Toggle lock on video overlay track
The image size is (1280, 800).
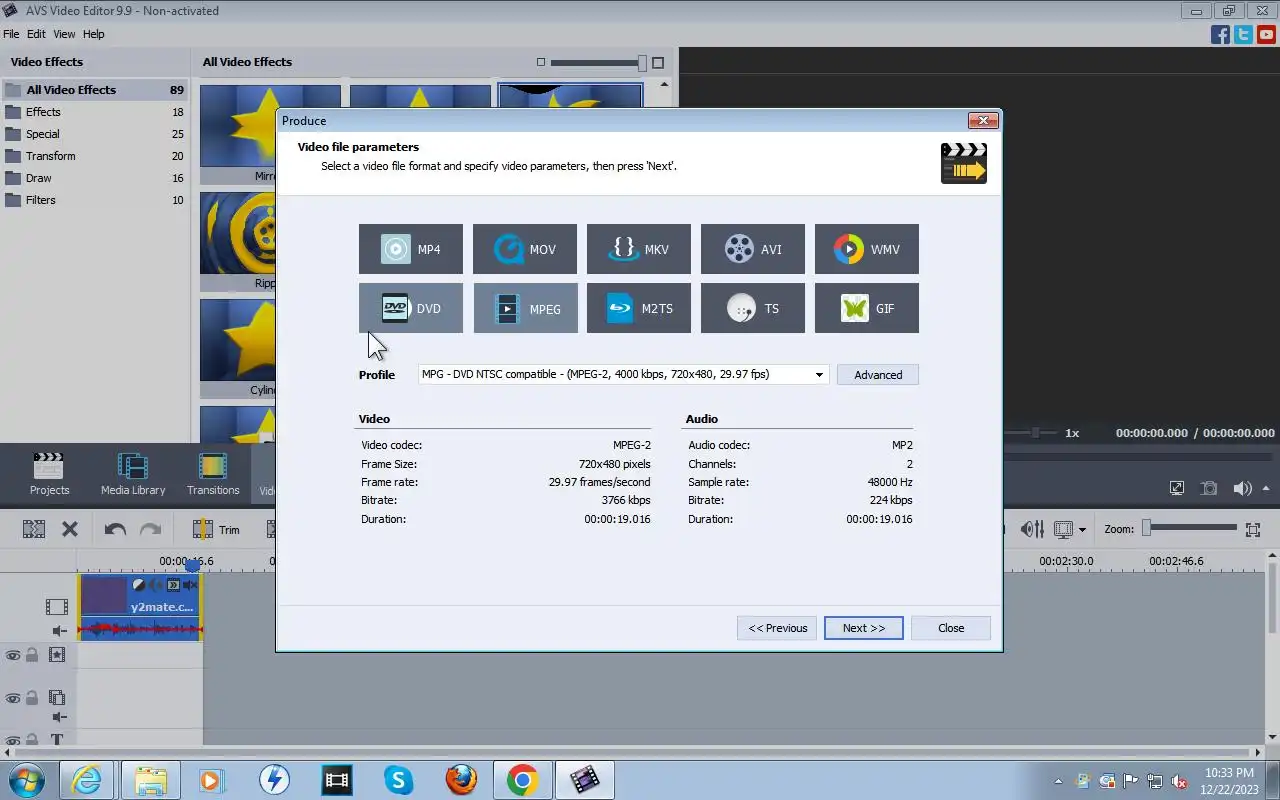32,698
